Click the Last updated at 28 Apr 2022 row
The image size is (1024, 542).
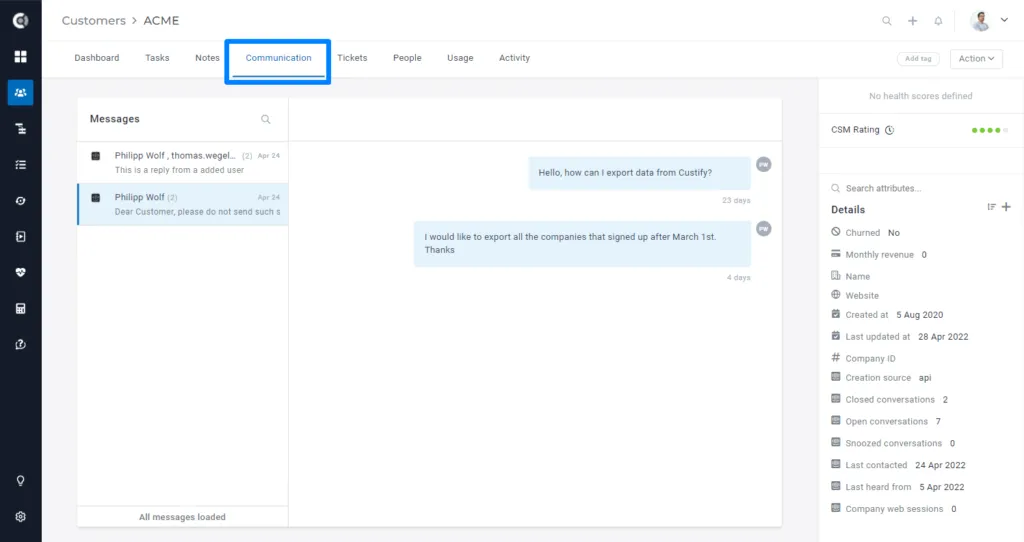pyautogui.click(x=899, y=336)
